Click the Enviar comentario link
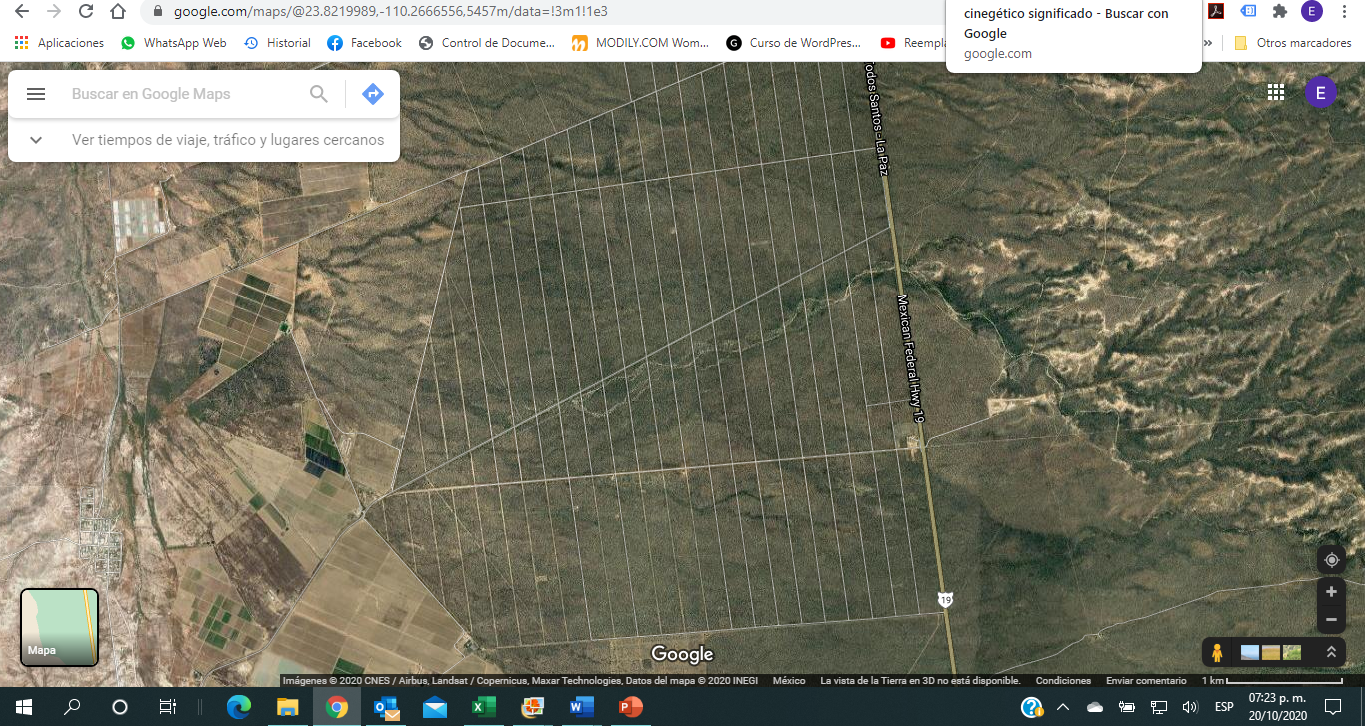Image resolution: width=1365 pixels, height=726 pixels. pos(1146,681)
